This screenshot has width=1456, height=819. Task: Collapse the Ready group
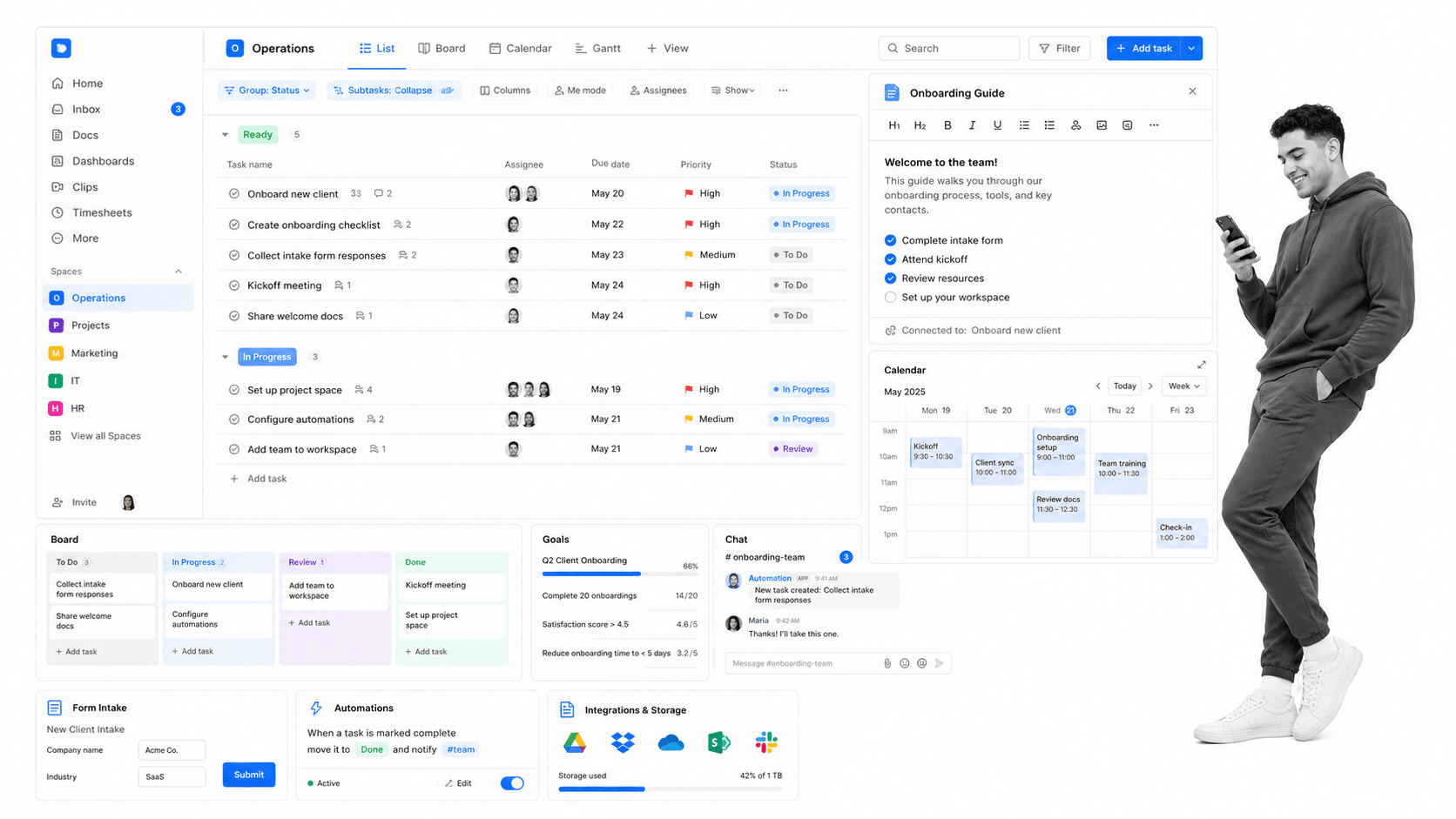[x=225, y=135]
